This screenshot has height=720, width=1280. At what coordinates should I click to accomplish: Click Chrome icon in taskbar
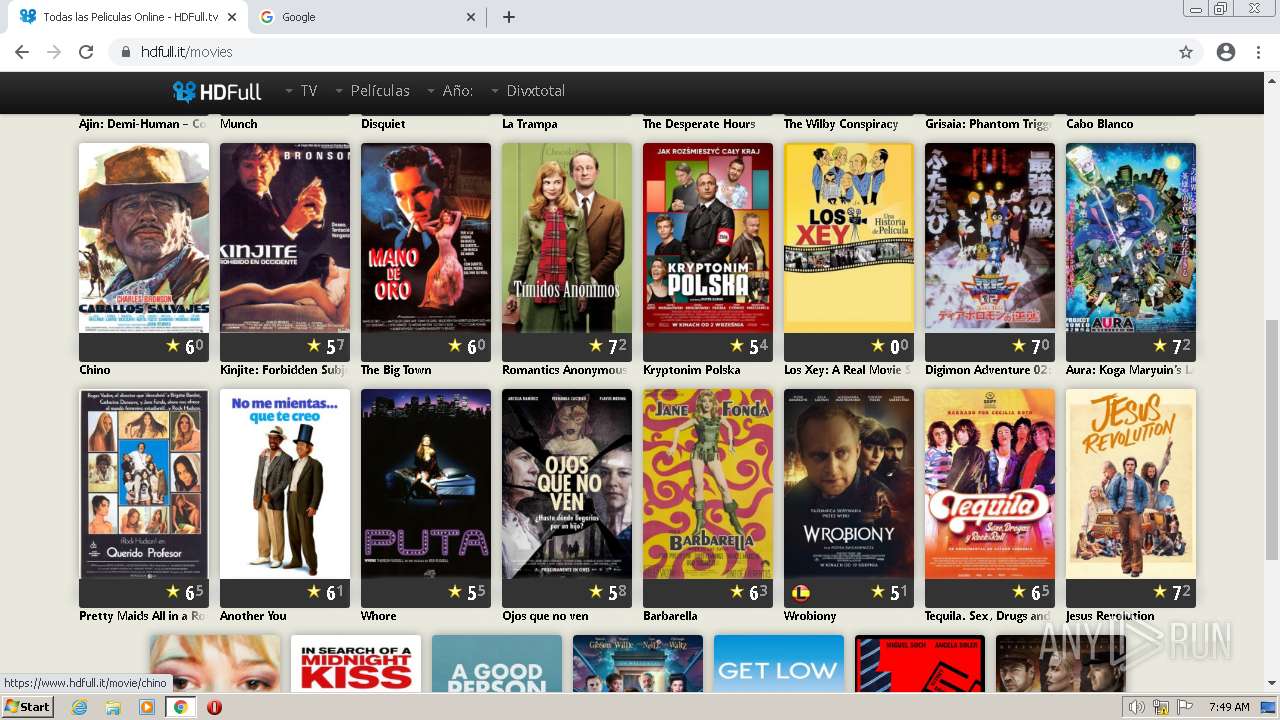tap(180, 707)
